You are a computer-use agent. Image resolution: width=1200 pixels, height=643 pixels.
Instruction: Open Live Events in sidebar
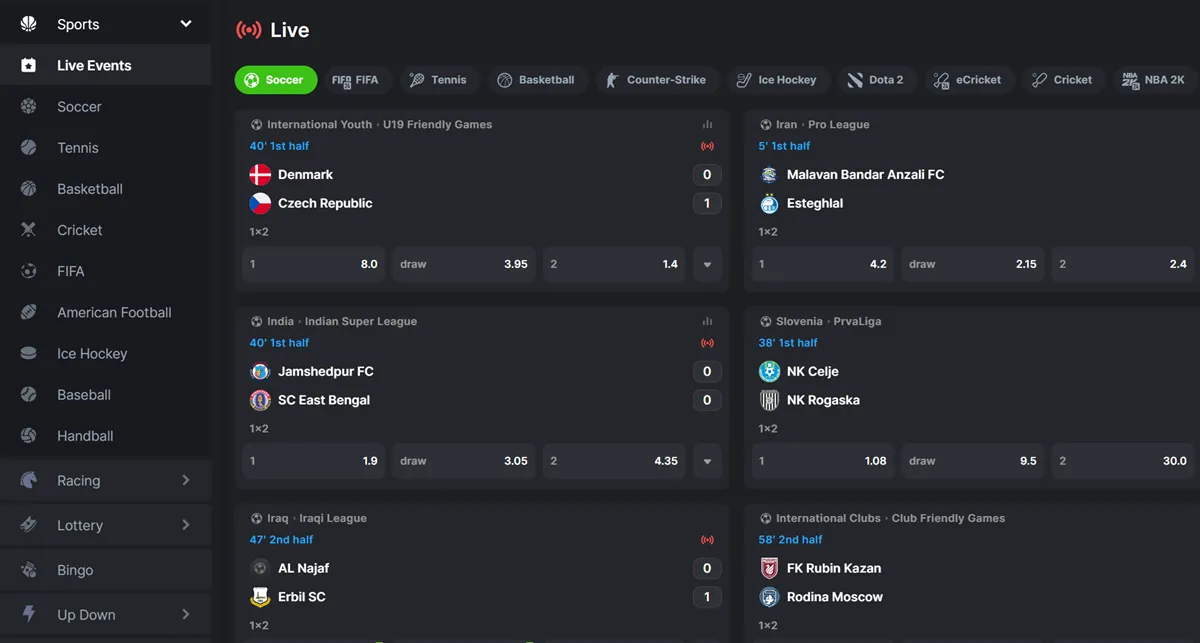tap(94, 66)
